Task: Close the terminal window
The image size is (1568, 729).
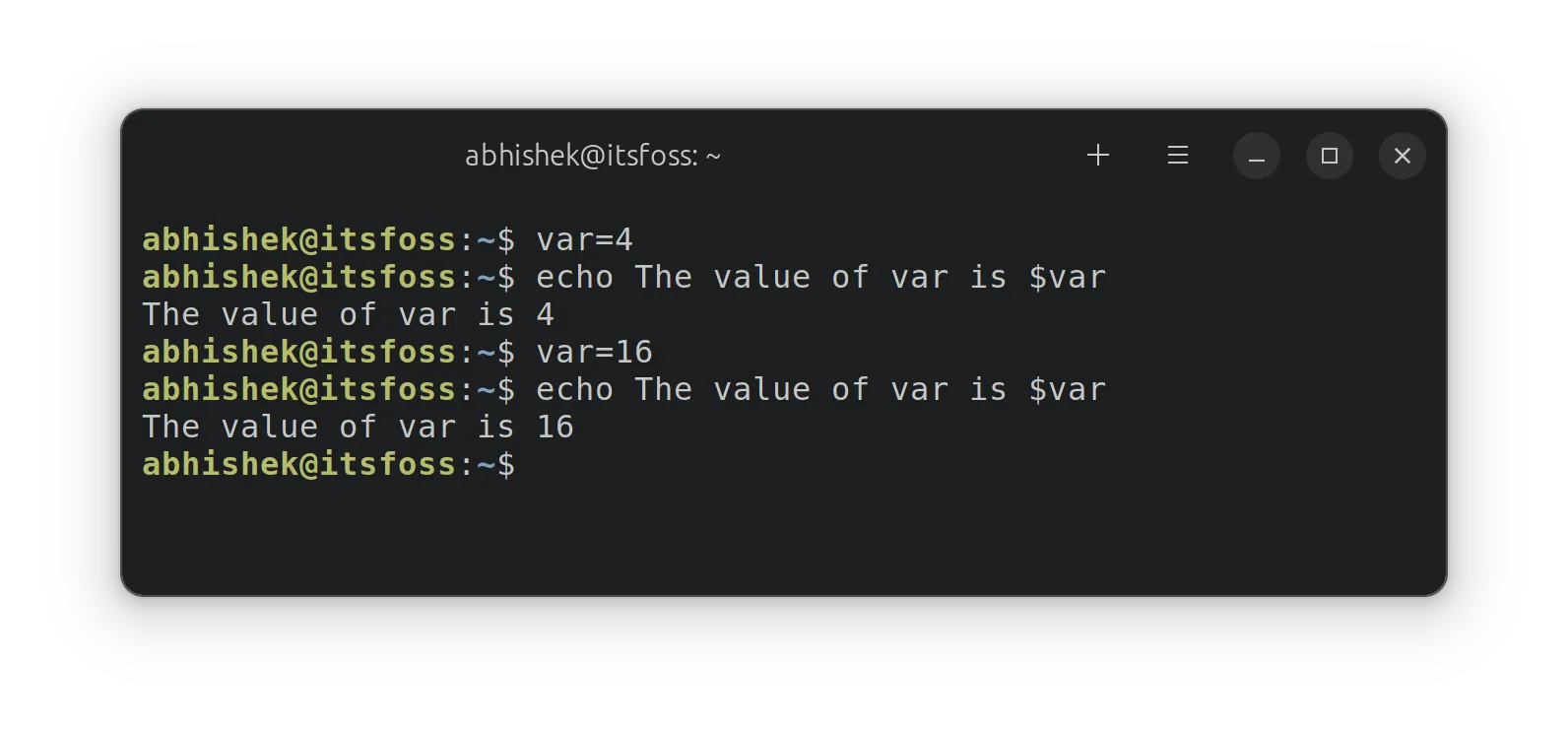Action: coord(1403,156)
